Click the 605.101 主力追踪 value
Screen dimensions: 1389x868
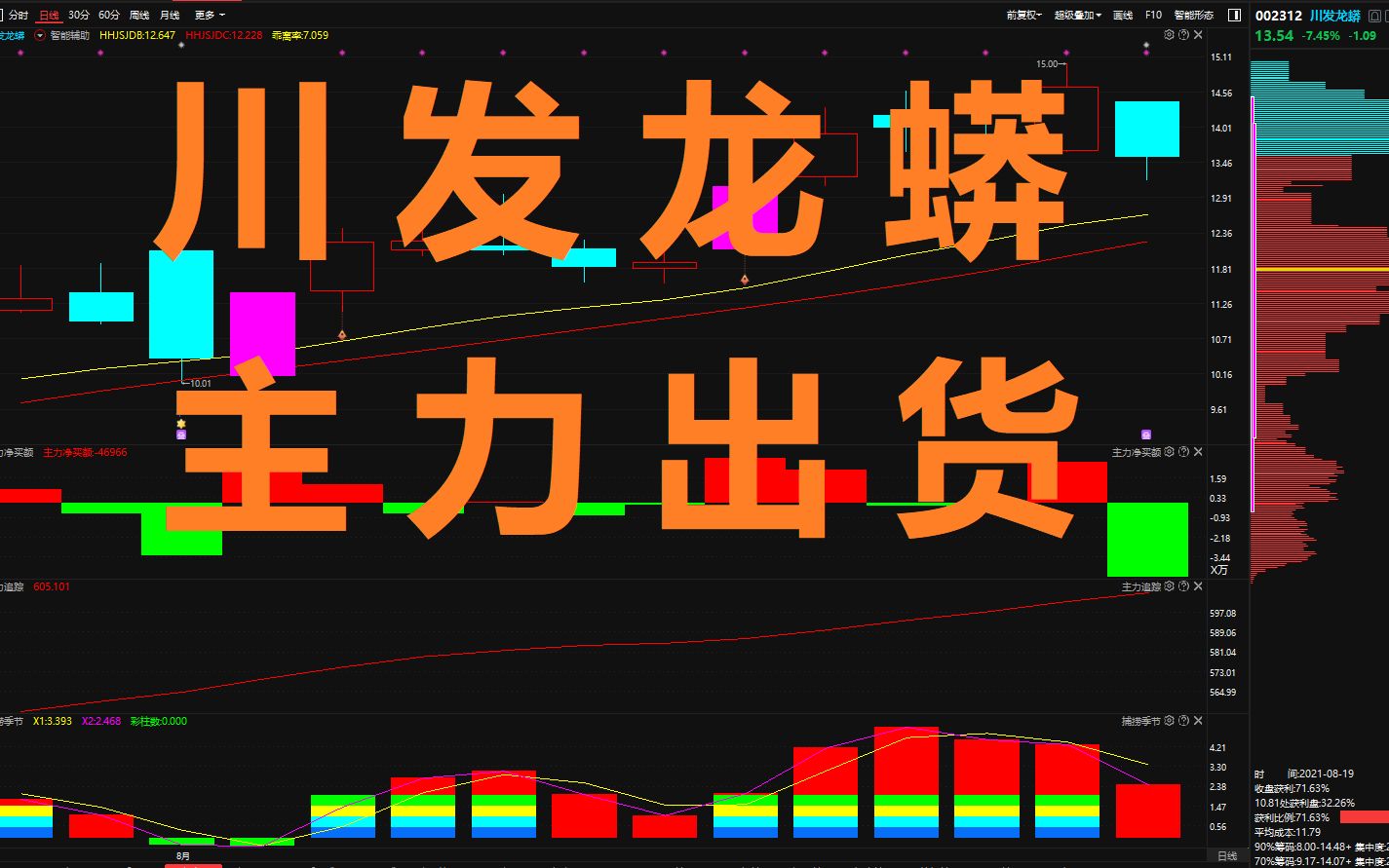(x=52, y=586)
